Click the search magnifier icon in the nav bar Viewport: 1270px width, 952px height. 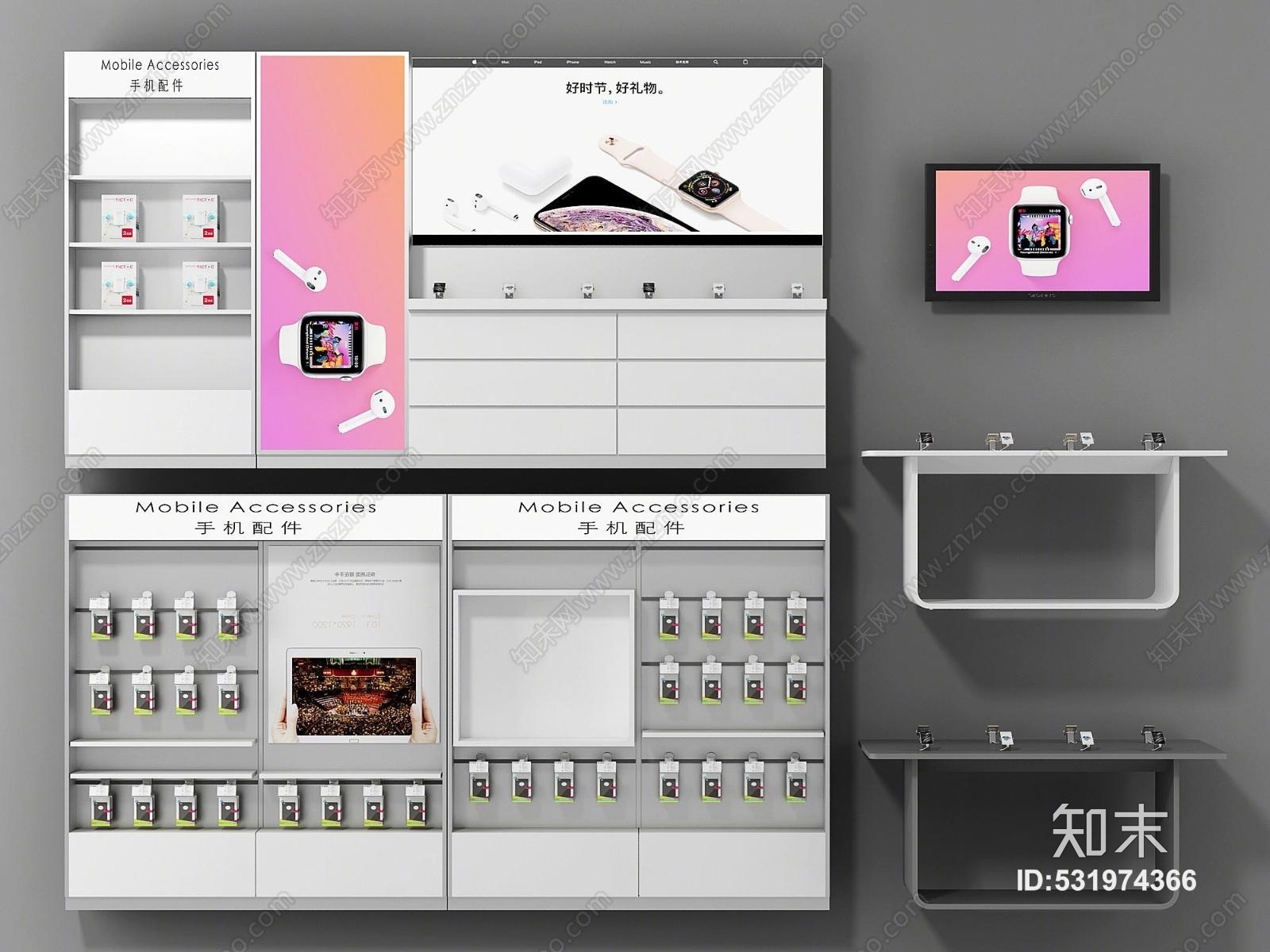pos(715,62)
